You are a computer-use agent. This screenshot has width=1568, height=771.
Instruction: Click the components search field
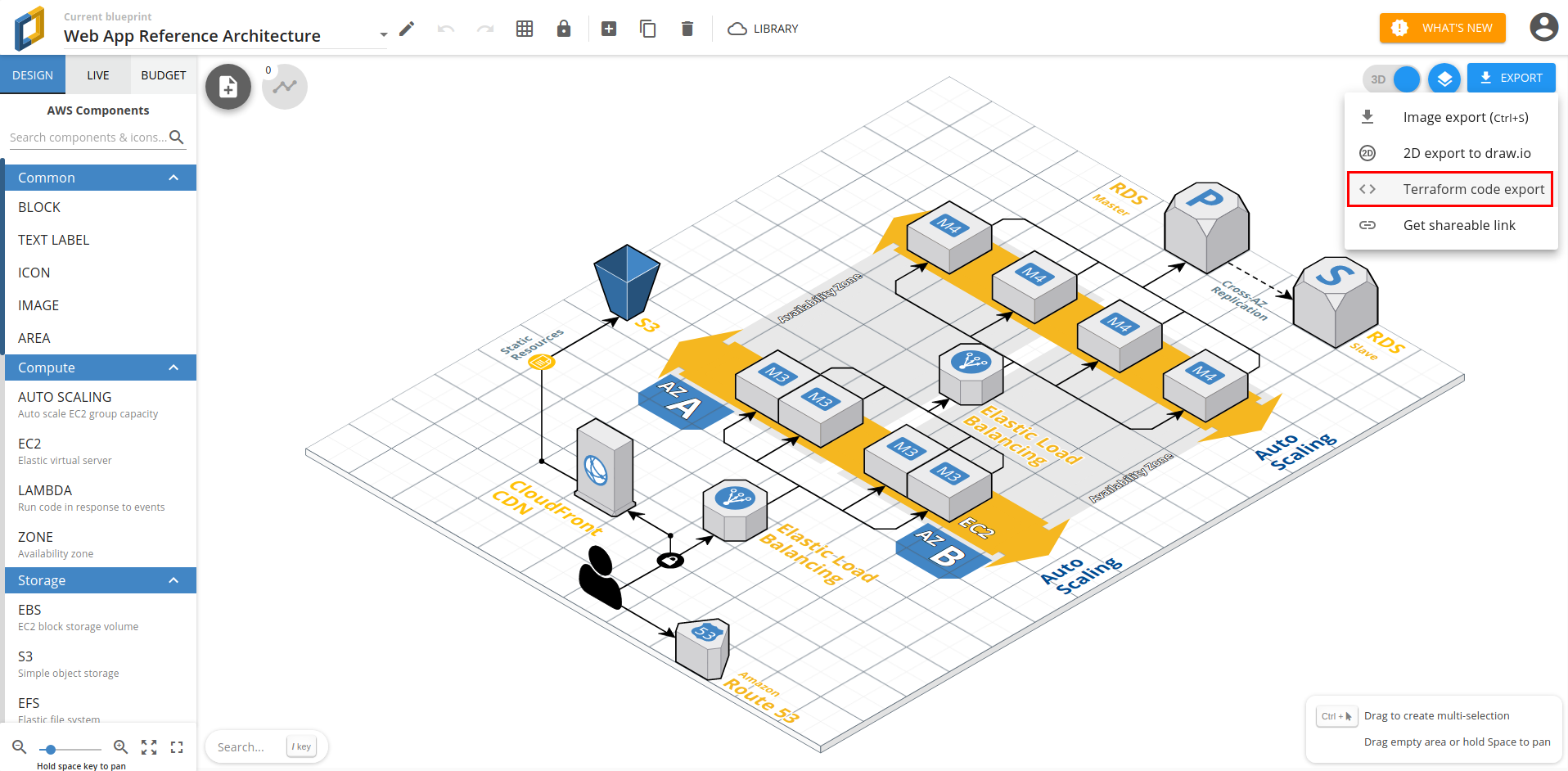(90, 137)
